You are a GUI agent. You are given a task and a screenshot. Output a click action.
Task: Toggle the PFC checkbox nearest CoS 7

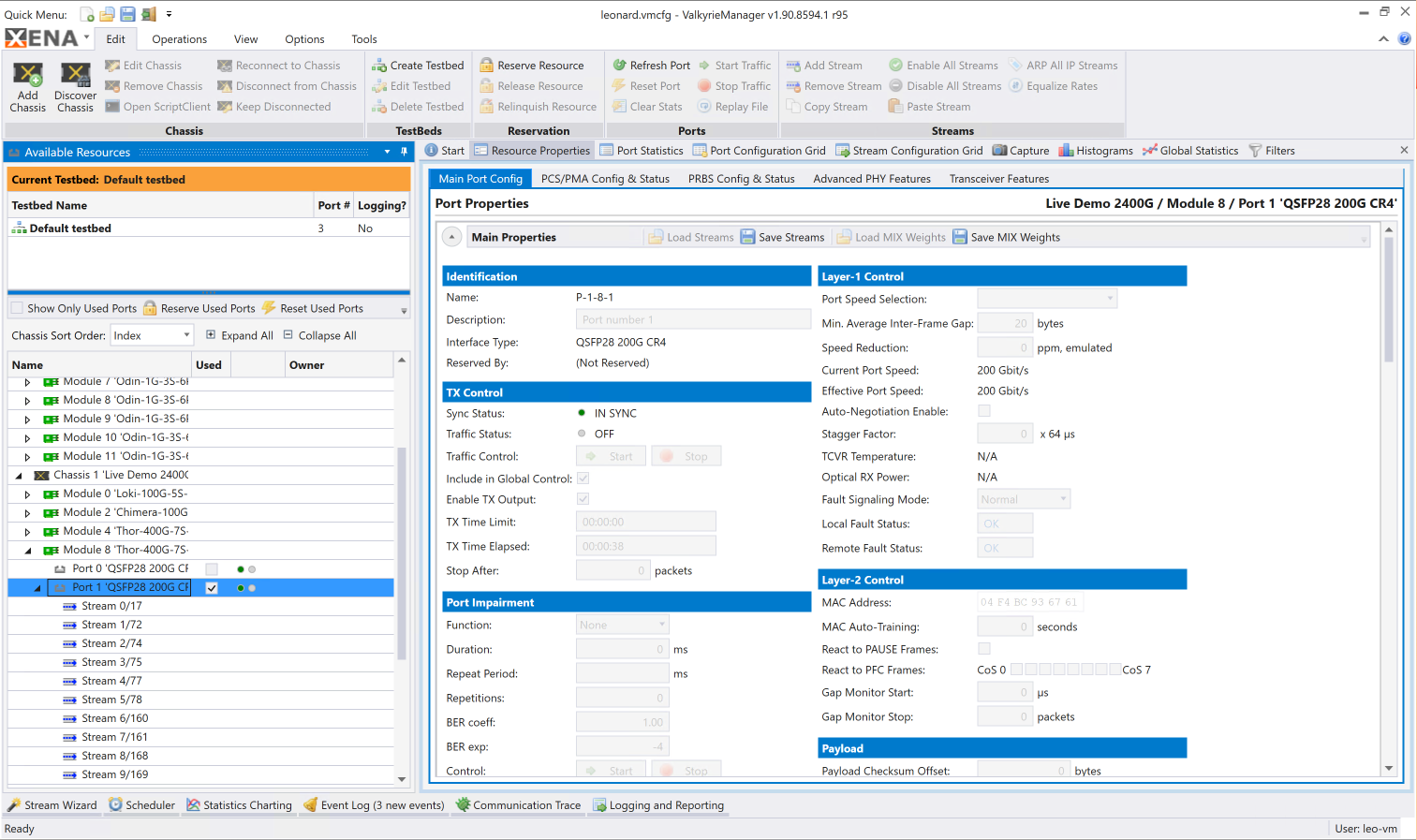[1114, 670]
